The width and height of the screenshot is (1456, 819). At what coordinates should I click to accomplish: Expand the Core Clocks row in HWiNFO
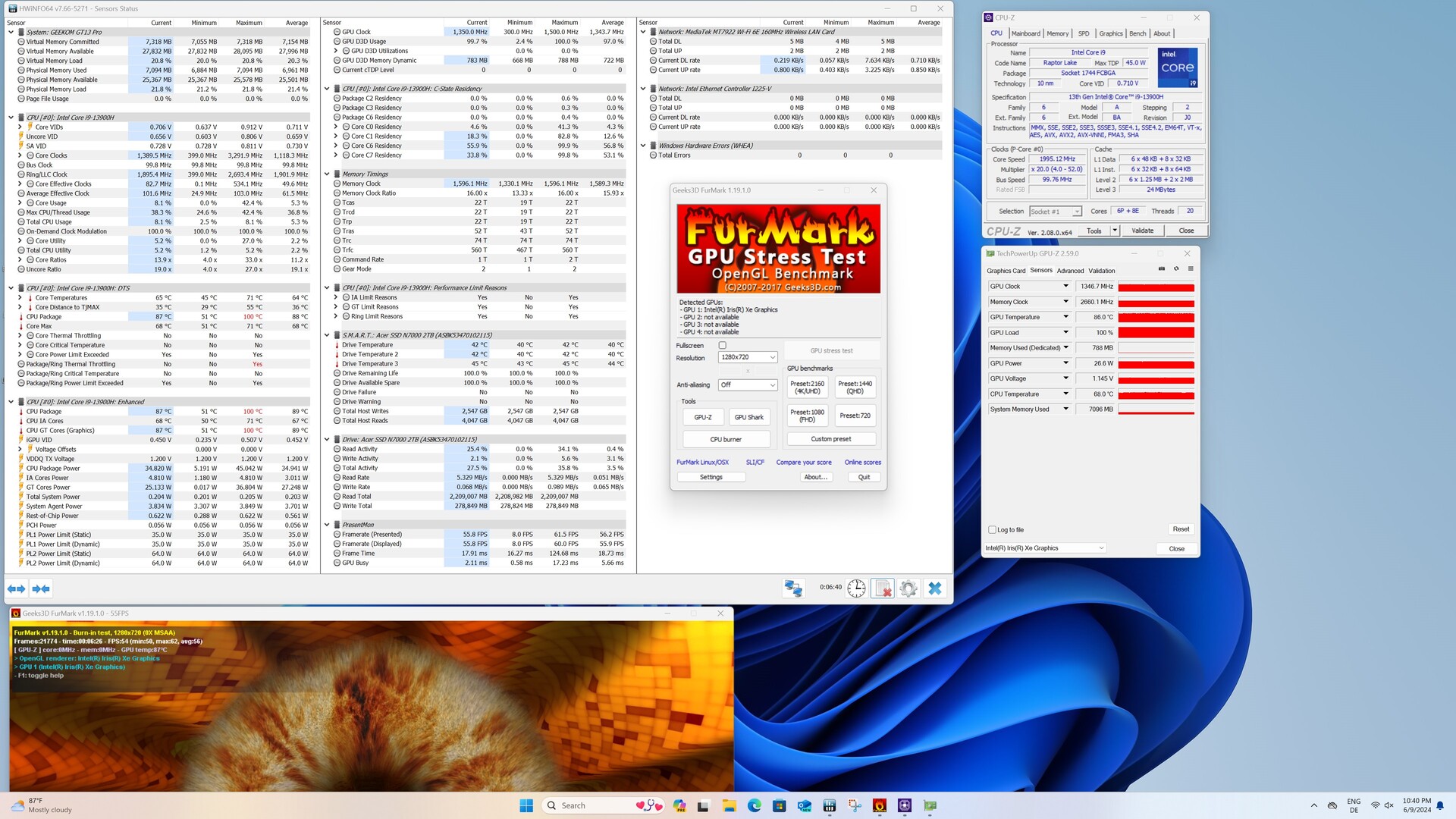point(20,155)
